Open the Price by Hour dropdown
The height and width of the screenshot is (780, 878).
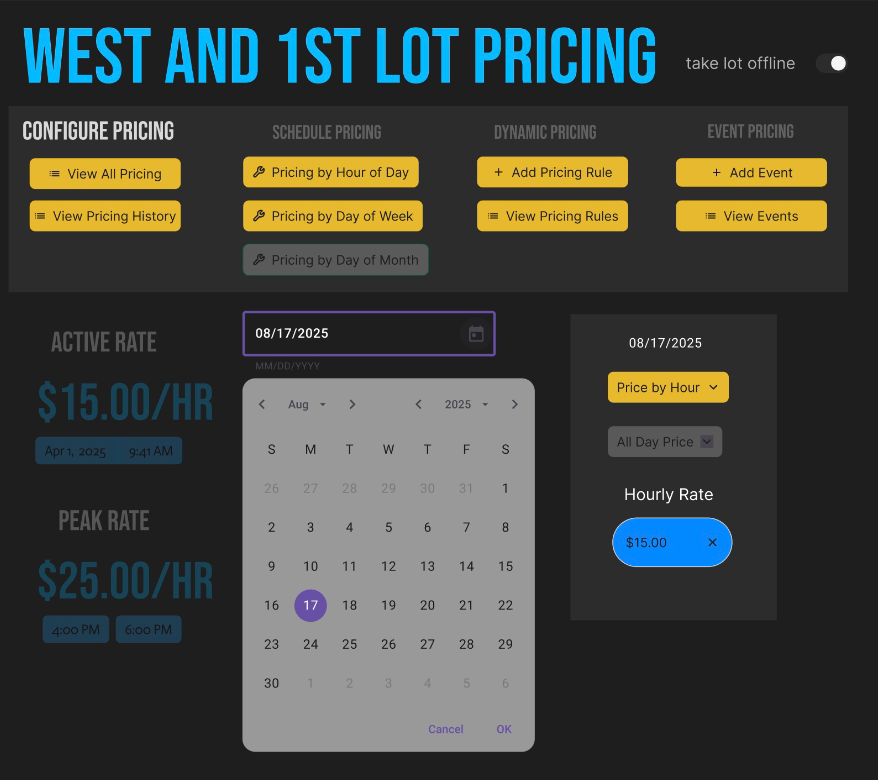pyautogui.click(x=668, y=387)
